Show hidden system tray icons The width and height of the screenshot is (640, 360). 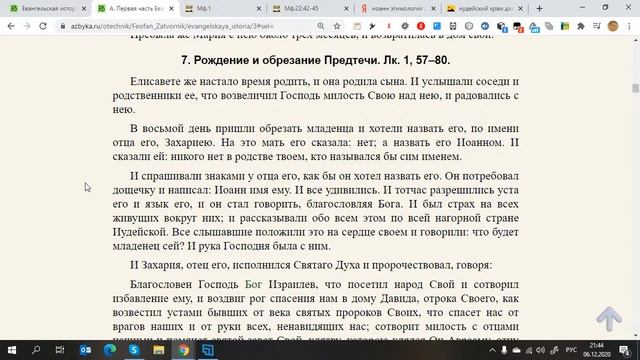[x=492, y=350]
